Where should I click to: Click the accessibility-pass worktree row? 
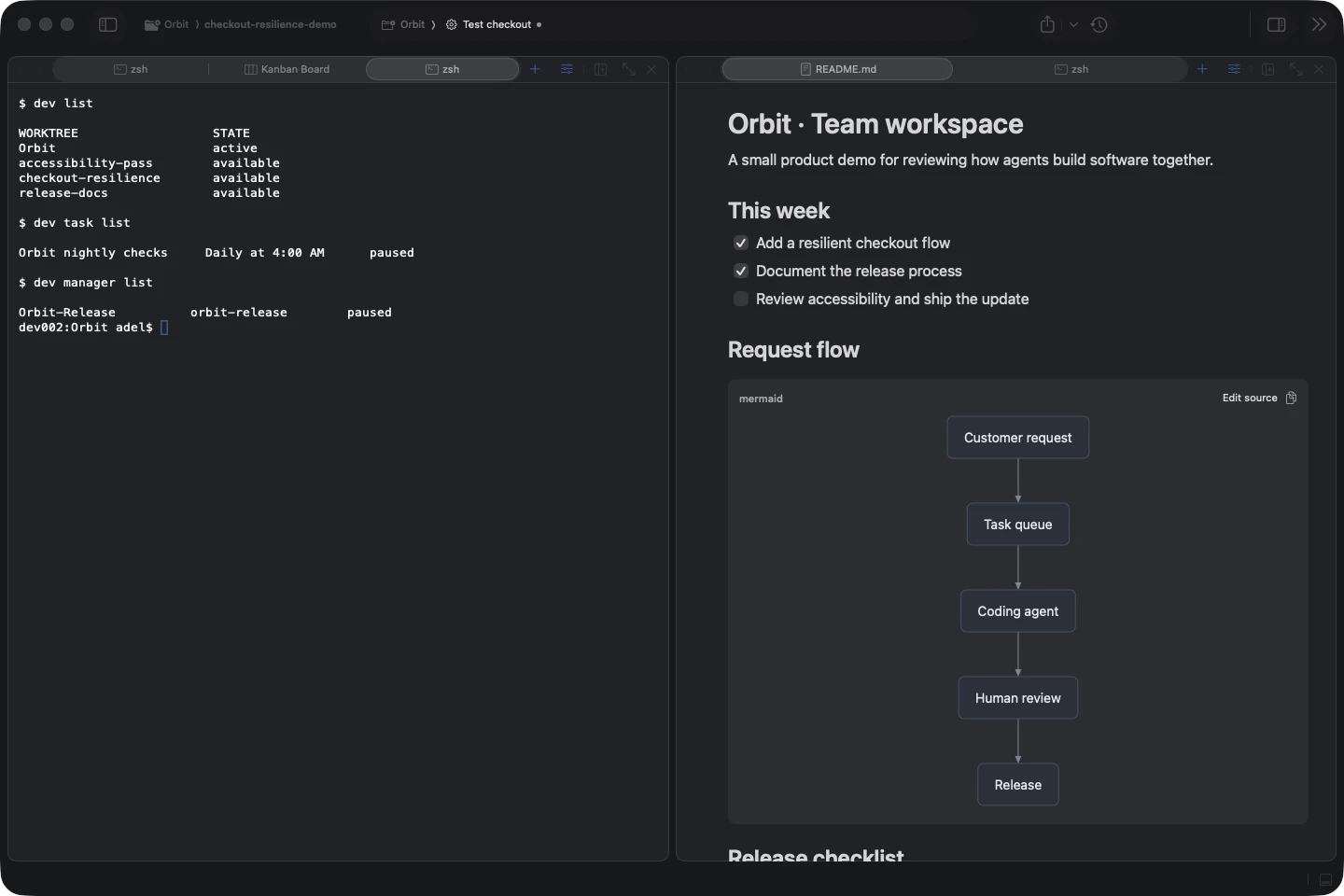click(149, 163)
